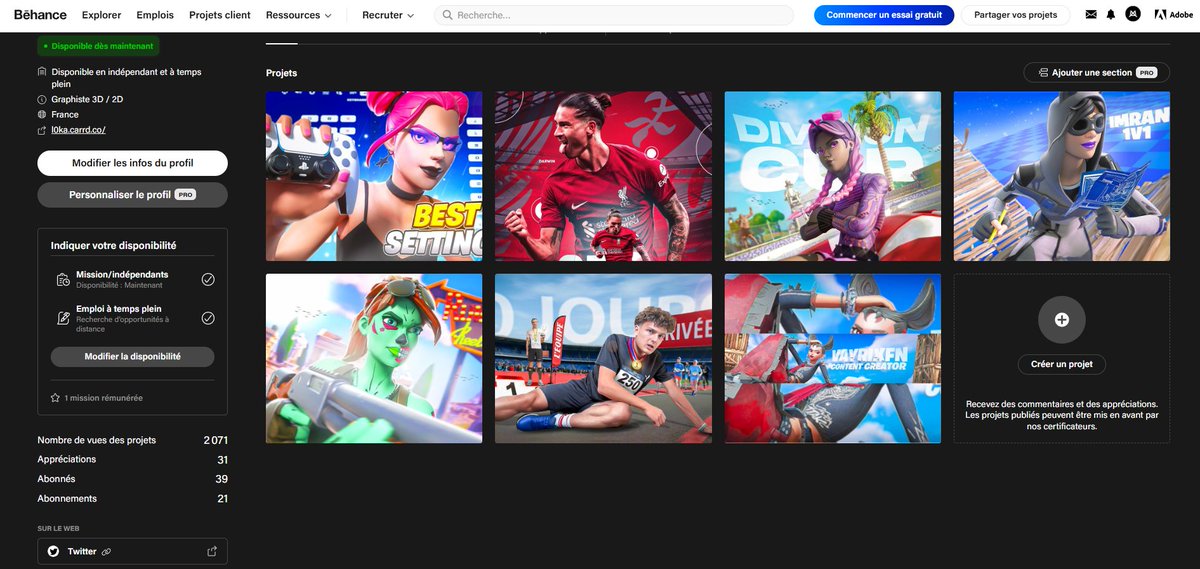Click the Projets section heading
Screen dimensions: 1200x569
coord(281,73)
